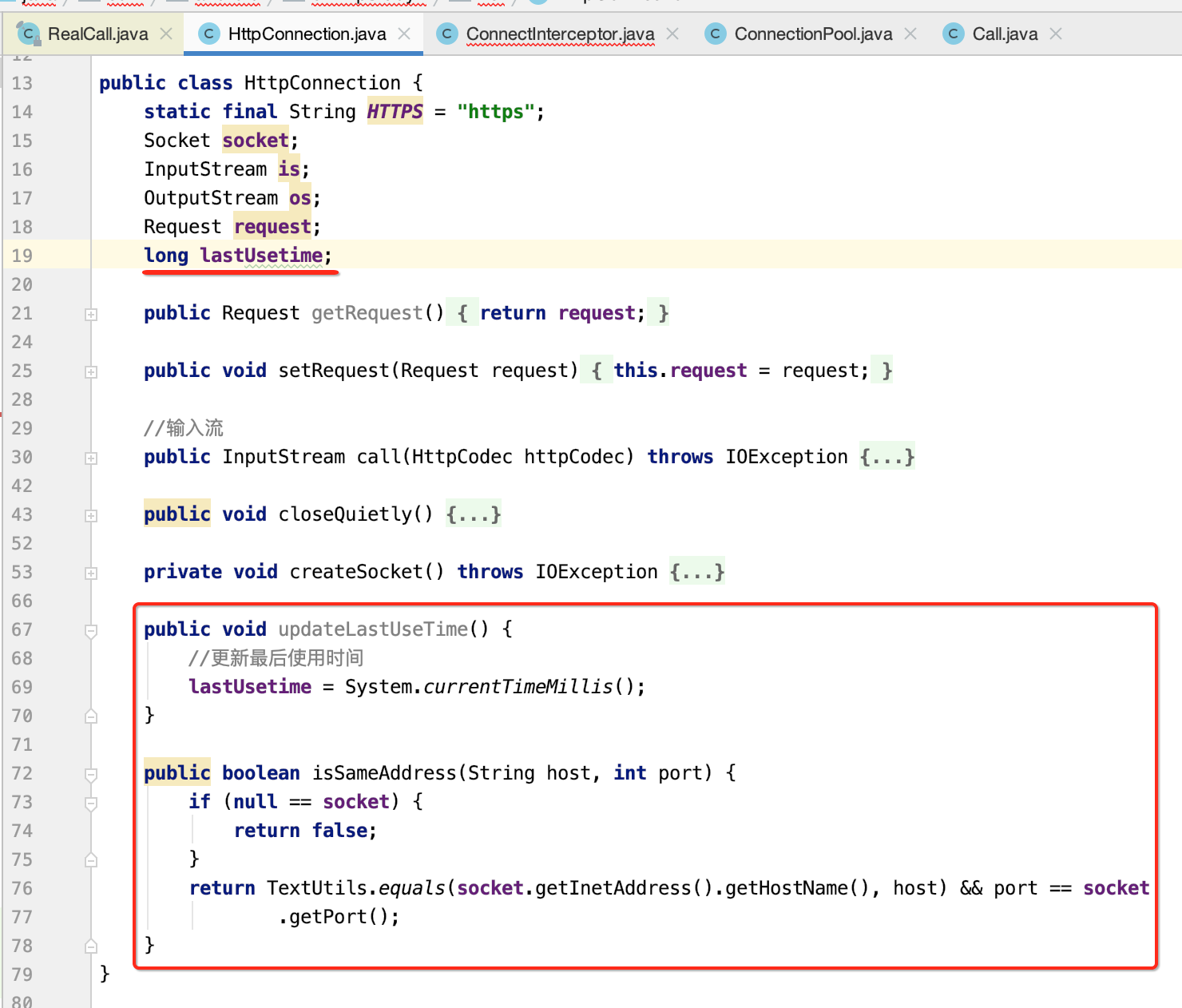Expand the folded getRequest() method
The image size is (1182, 1008).
(x=91, y=315)
